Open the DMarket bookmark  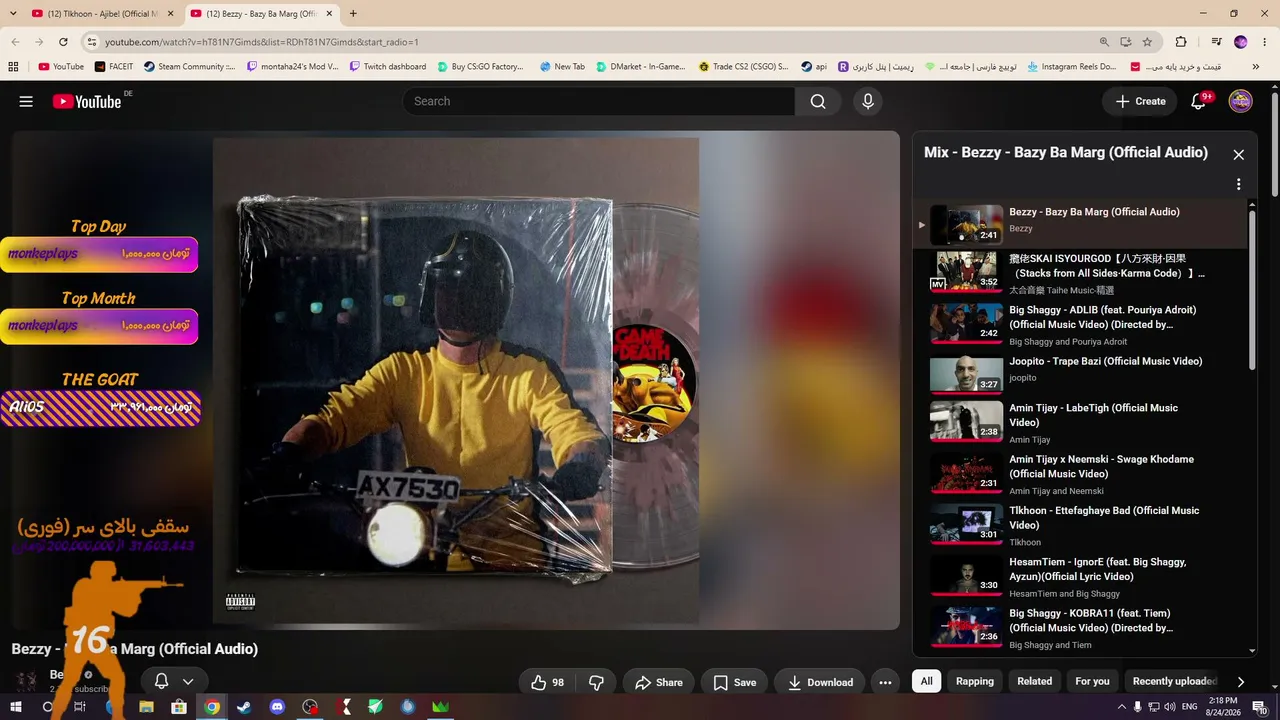coord(642,67)
